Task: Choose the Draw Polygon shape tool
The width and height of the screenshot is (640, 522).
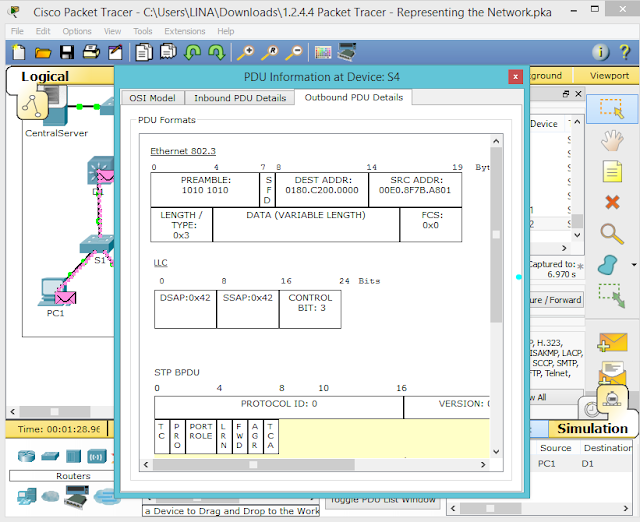Action: click(608, 264)
